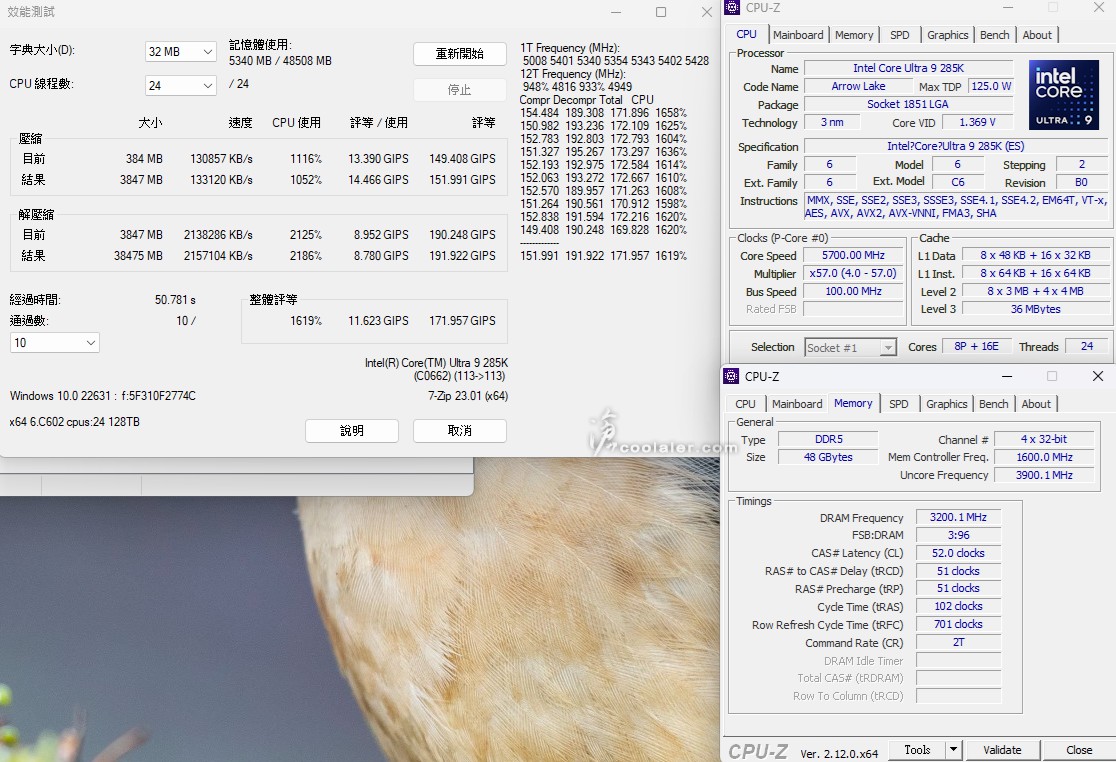Click the Intel Core Ultra 9 logo

tap(1063, 95)
